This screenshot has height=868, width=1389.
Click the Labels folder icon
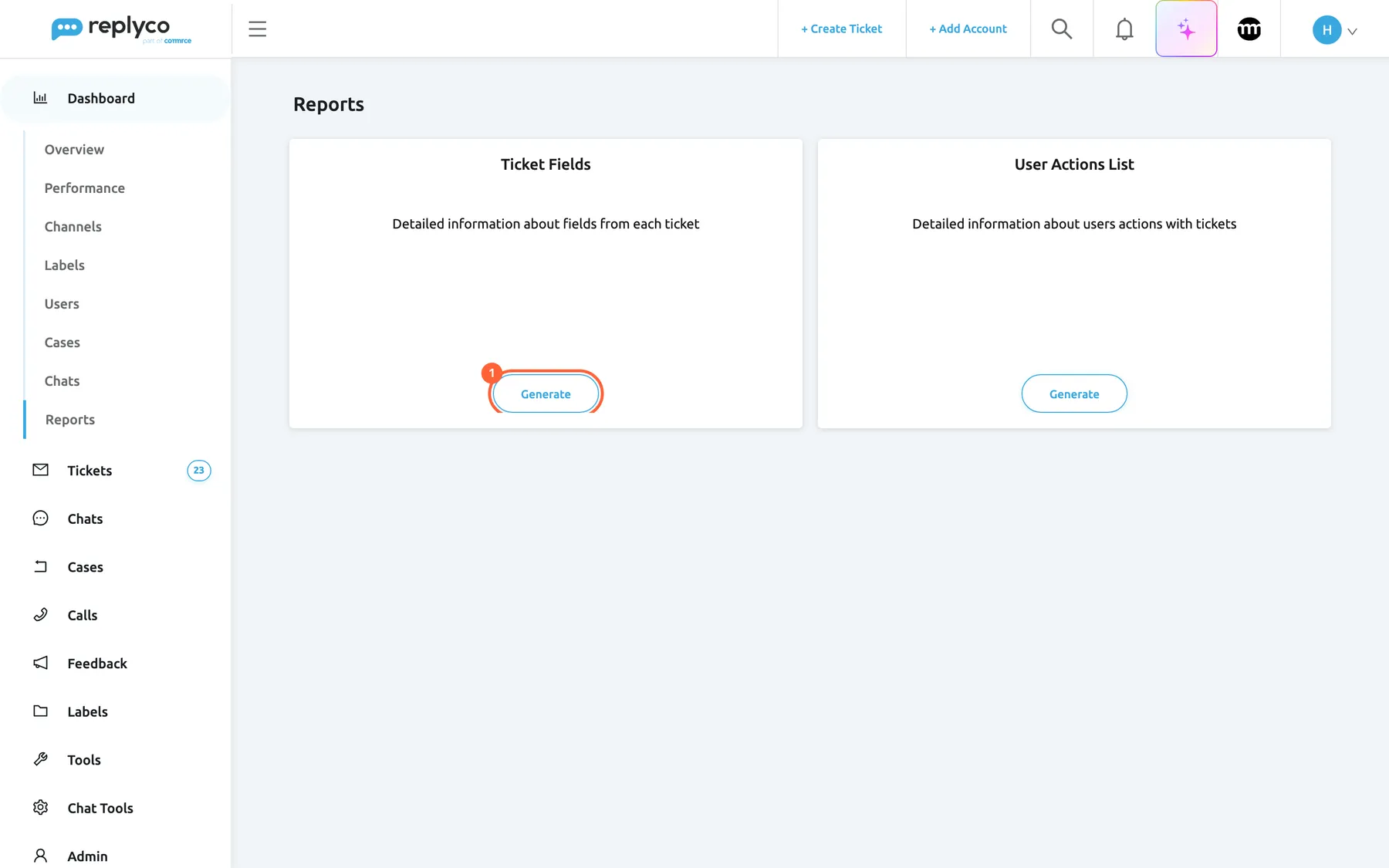pos(41,711)
